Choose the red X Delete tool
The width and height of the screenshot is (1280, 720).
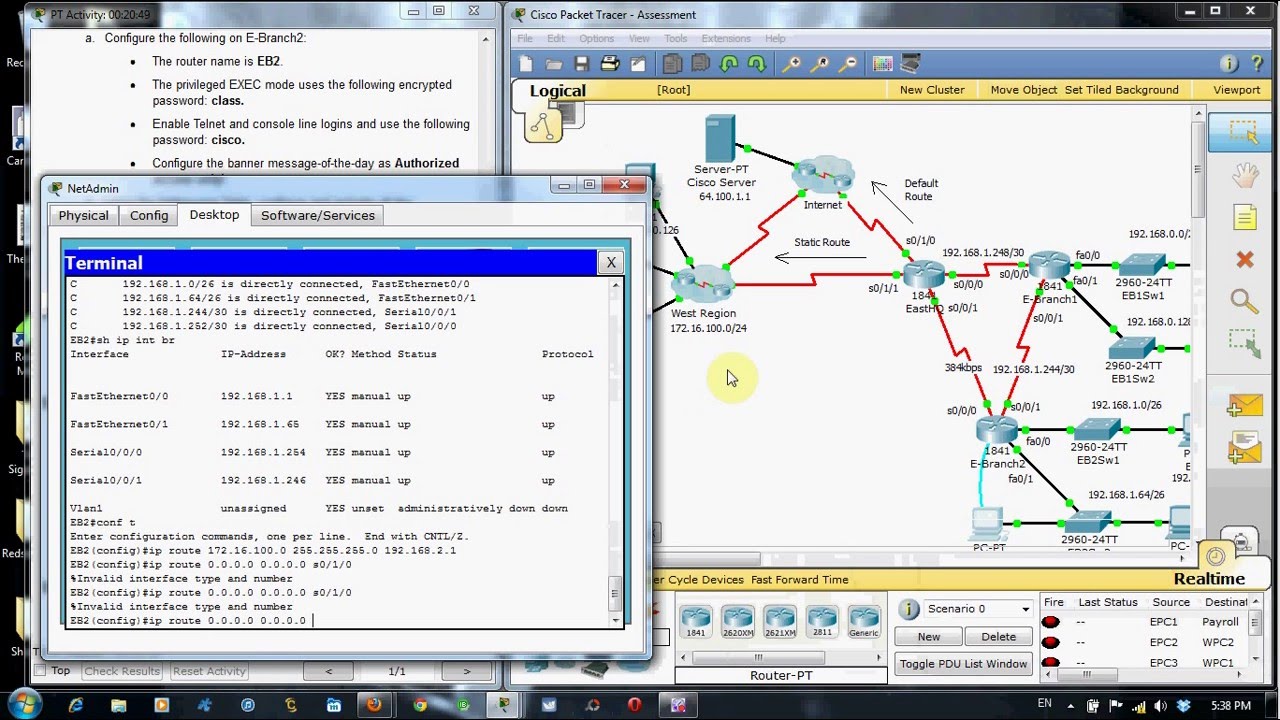pos(1244,260)
